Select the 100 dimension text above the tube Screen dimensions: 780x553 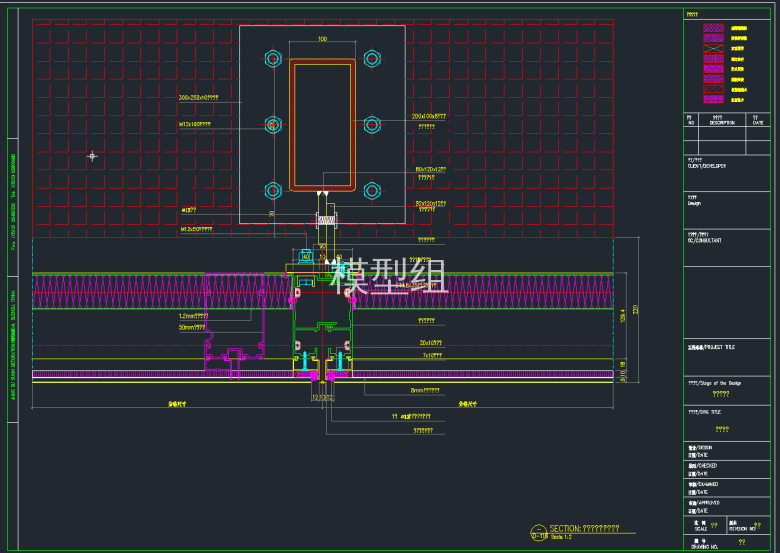point(322,40)
